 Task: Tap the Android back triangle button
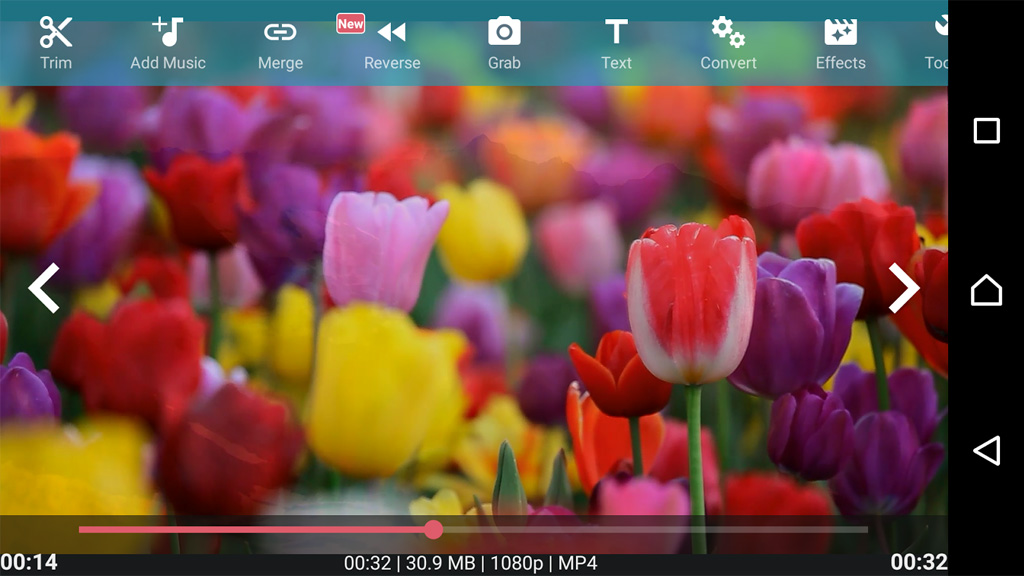(987, 450)
